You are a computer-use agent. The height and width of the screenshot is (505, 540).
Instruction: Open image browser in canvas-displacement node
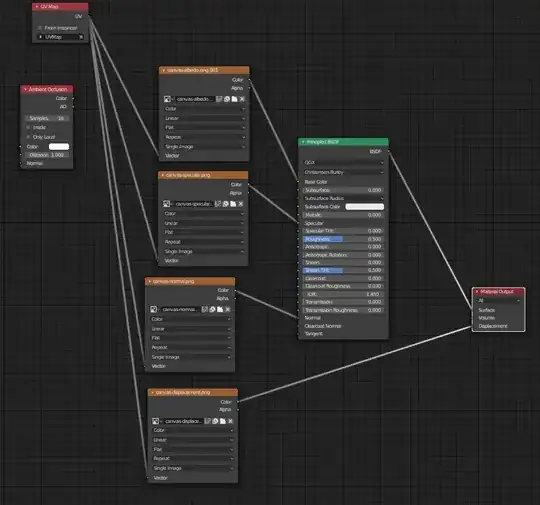coord(156,421)
